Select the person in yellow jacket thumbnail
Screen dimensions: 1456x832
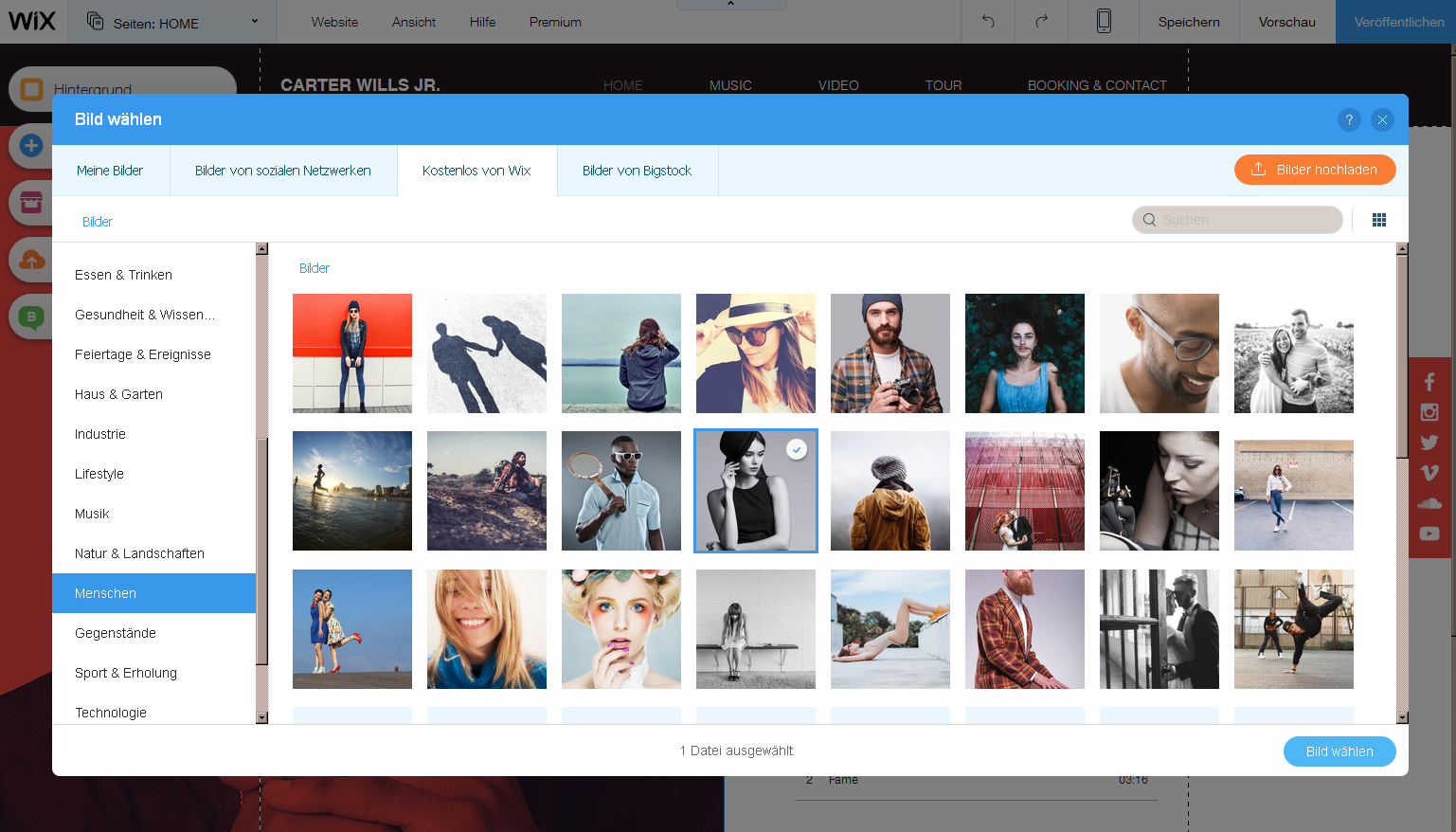[x=890, y=491]
